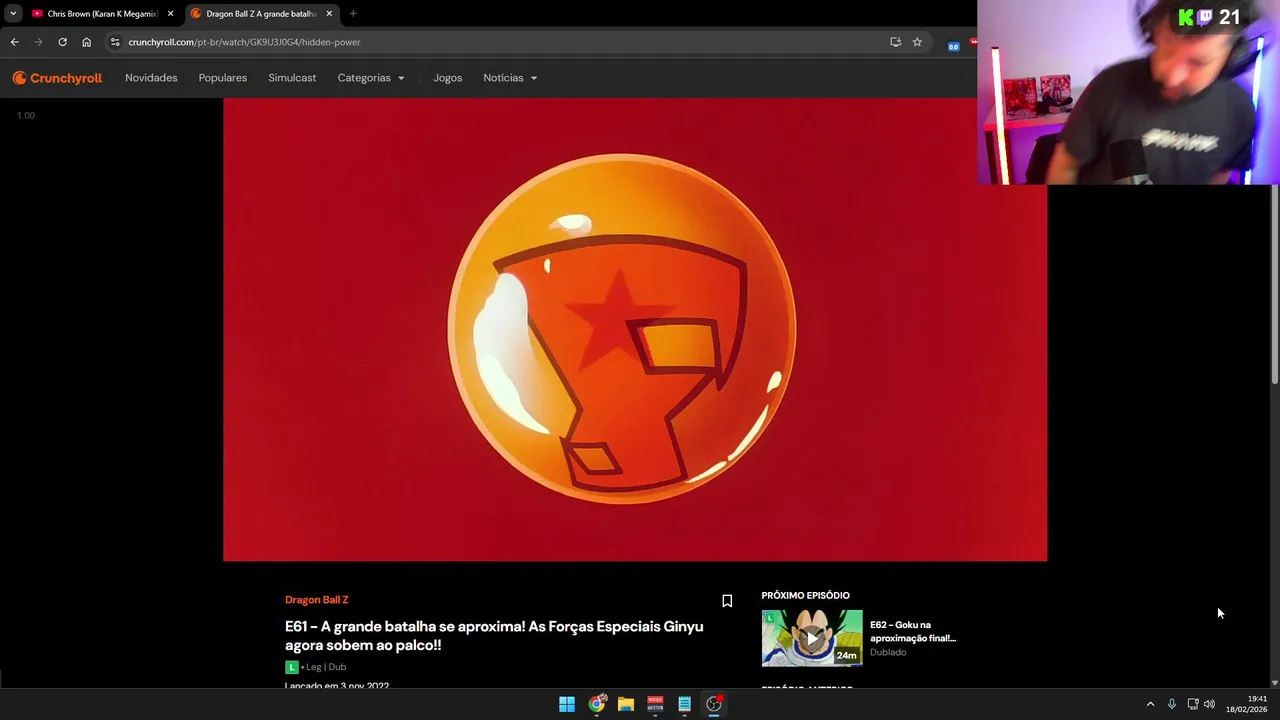Select the Dragon Ball Z Crunchyroll tab

[262, 14]
